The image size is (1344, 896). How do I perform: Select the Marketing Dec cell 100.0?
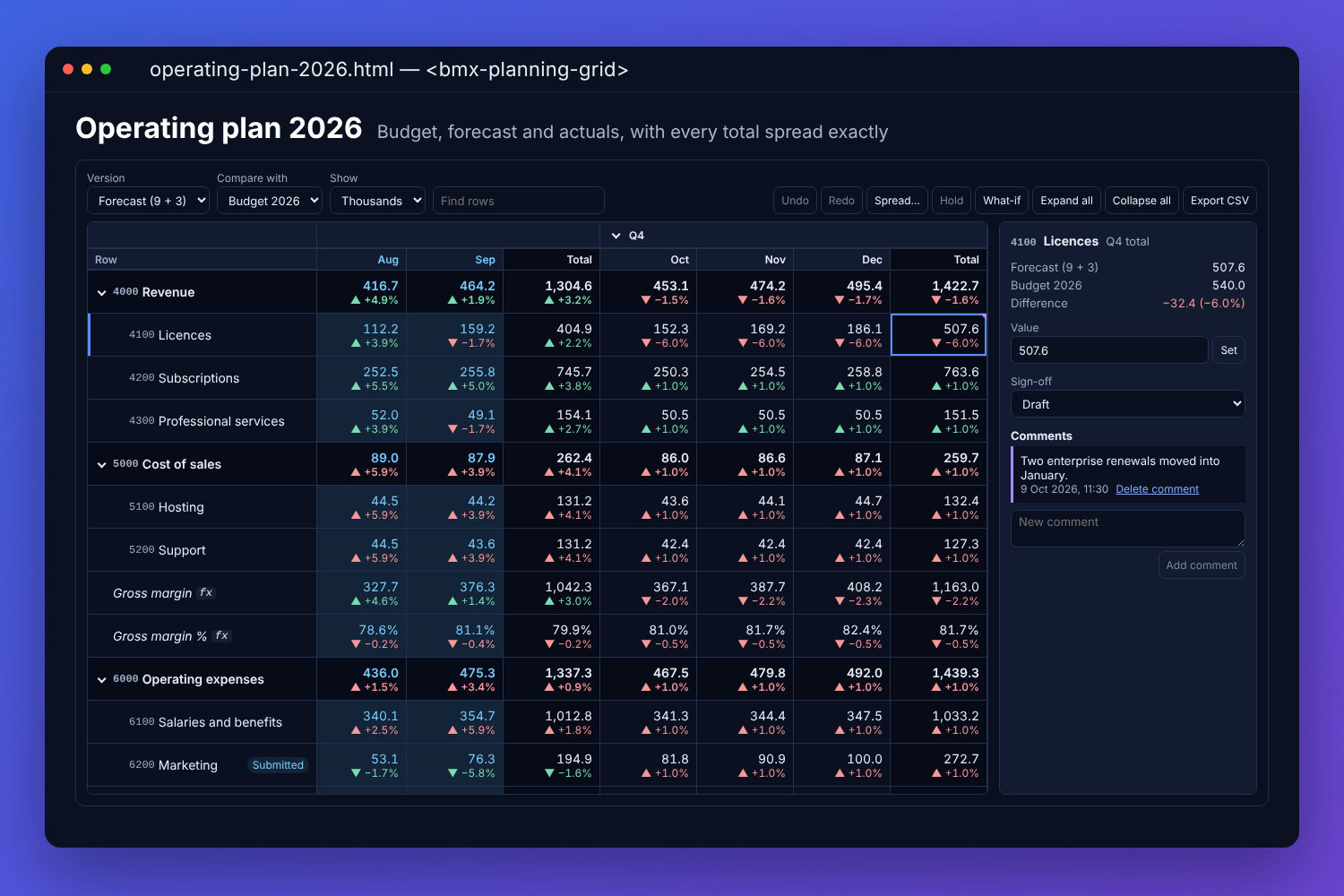(x=842, y=765)
